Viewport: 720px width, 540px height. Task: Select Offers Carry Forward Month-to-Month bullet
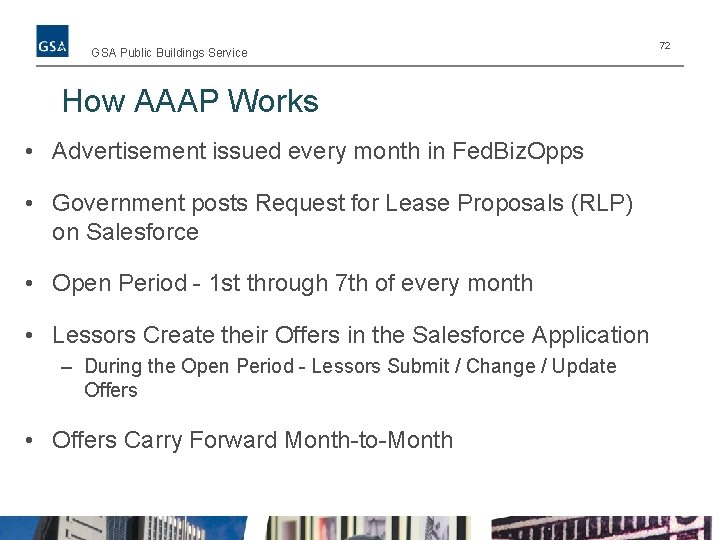click(253, 440)
